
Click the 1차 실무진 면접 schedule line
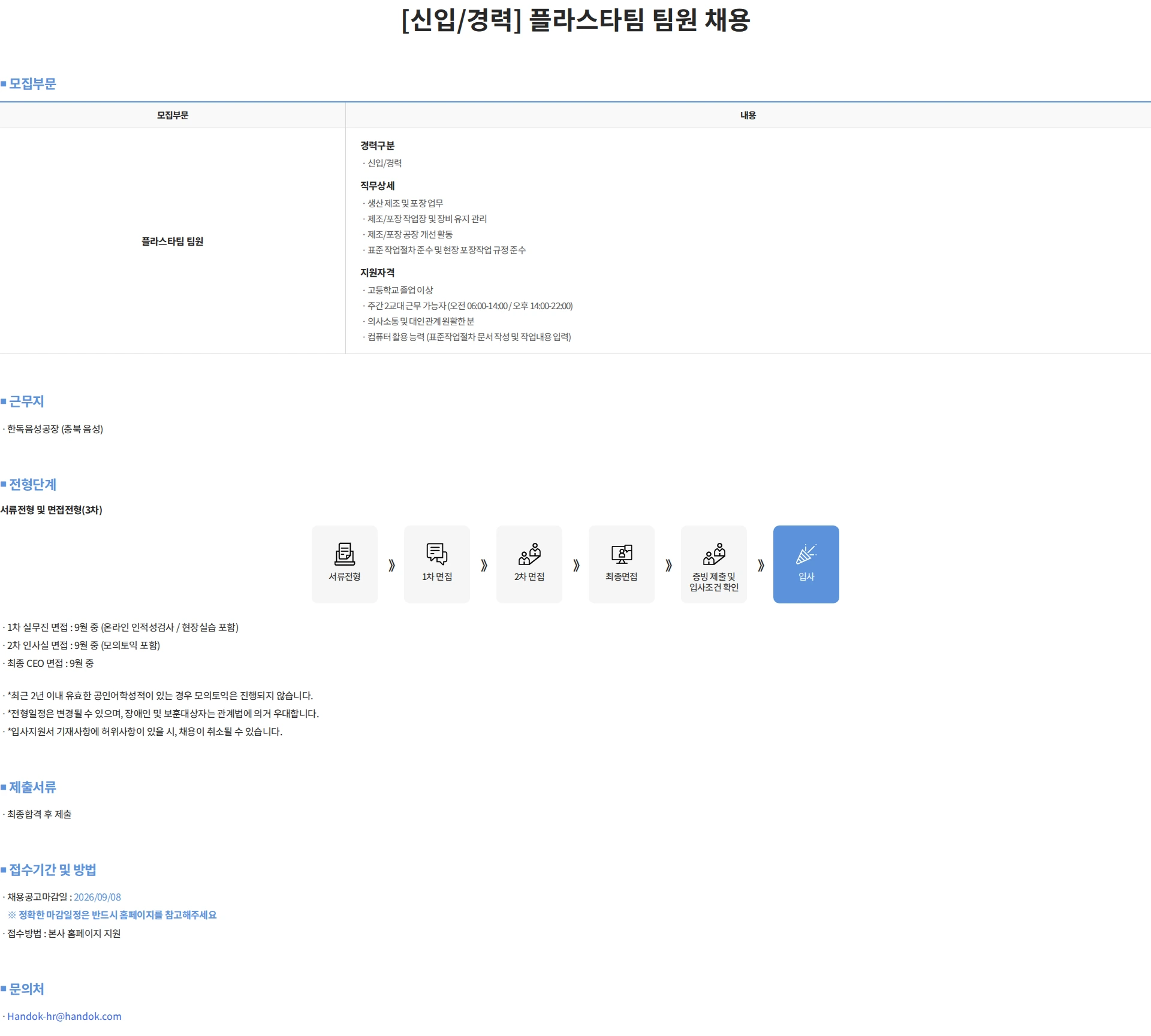click(123, 627)
